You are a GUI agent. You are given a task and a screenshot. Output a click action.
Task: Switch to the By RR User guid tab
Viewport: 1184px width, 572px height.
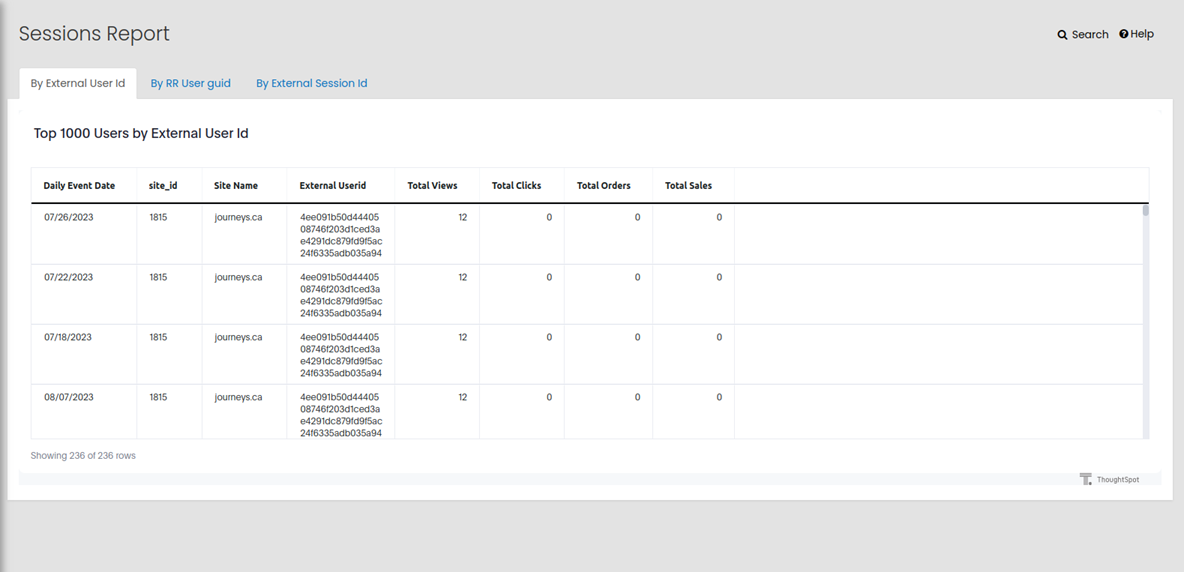[x=190, y=83]
